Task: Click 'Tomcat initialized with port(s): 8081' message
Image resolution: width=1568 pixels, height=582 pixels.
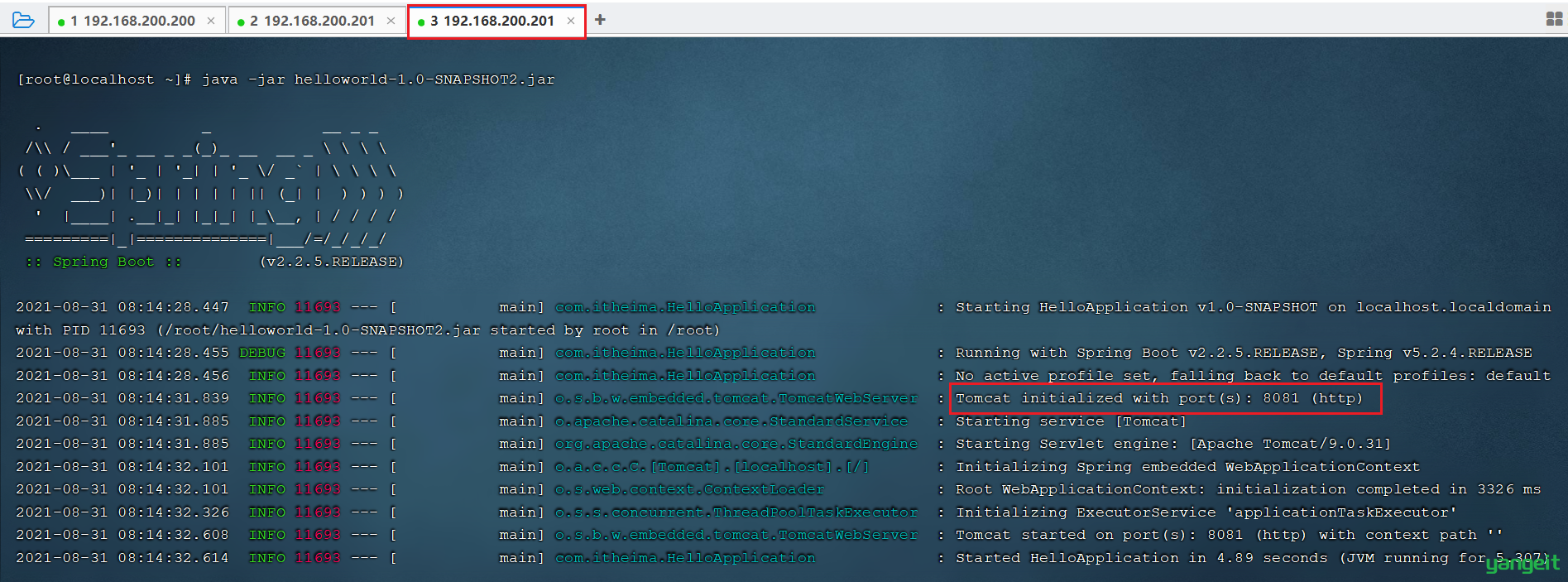Action: tap(1158, 398)
